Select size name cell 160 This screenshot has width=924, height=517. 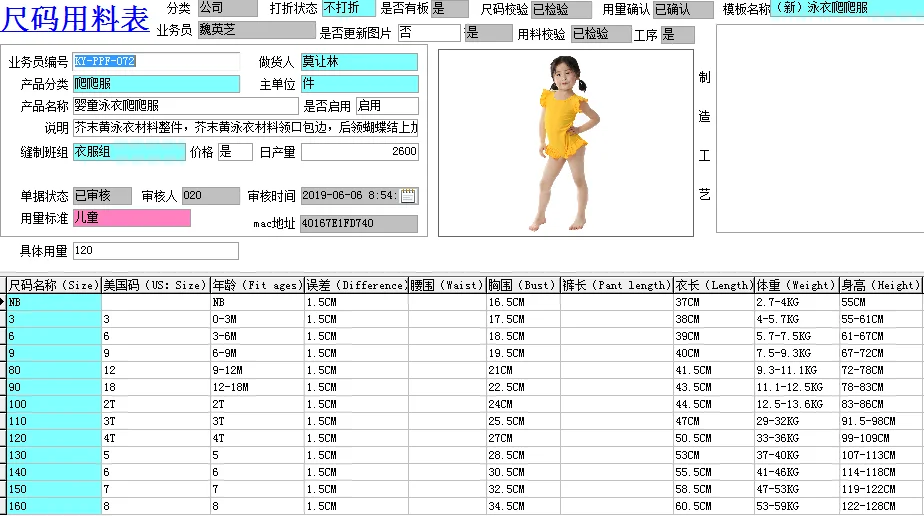[54, 506]
